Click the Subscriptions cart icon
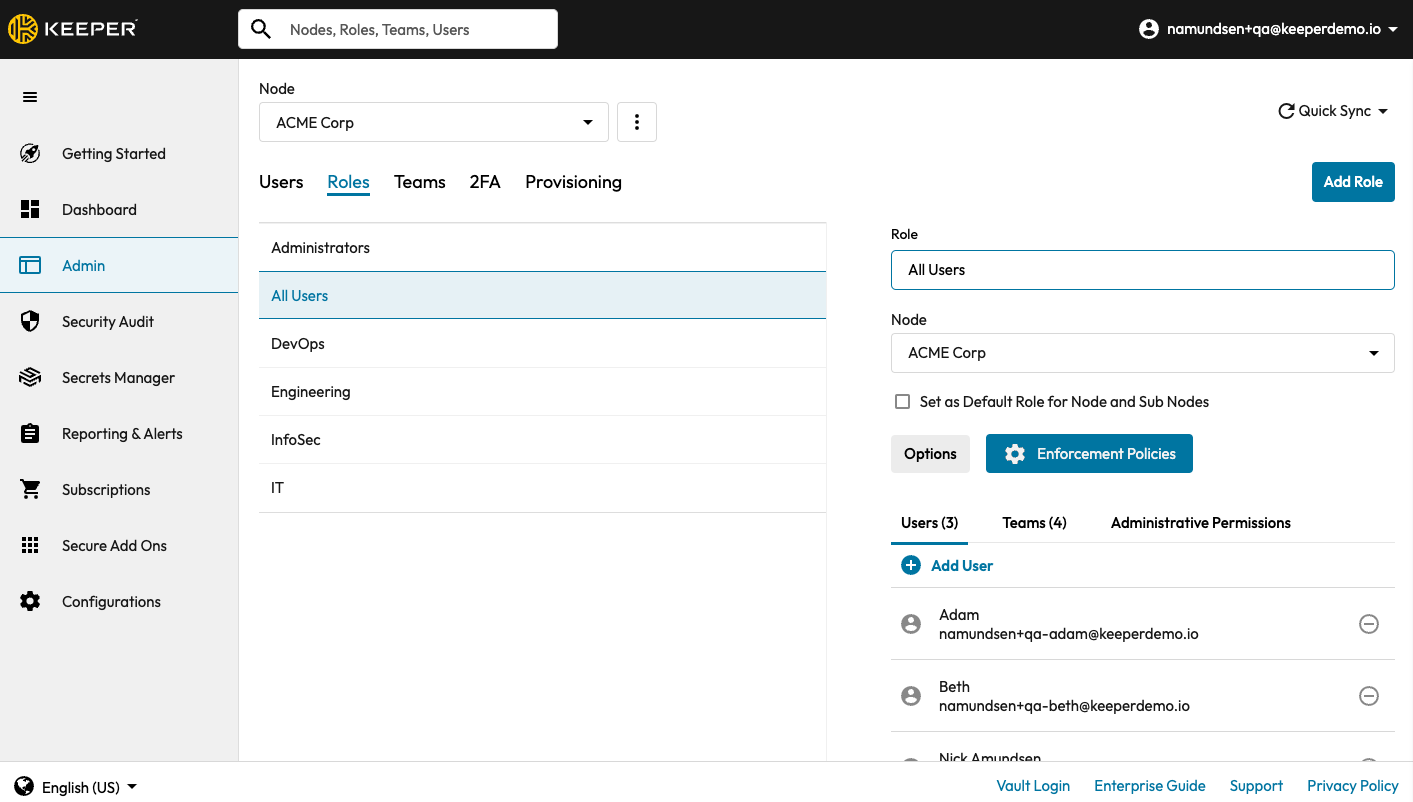 30,490
